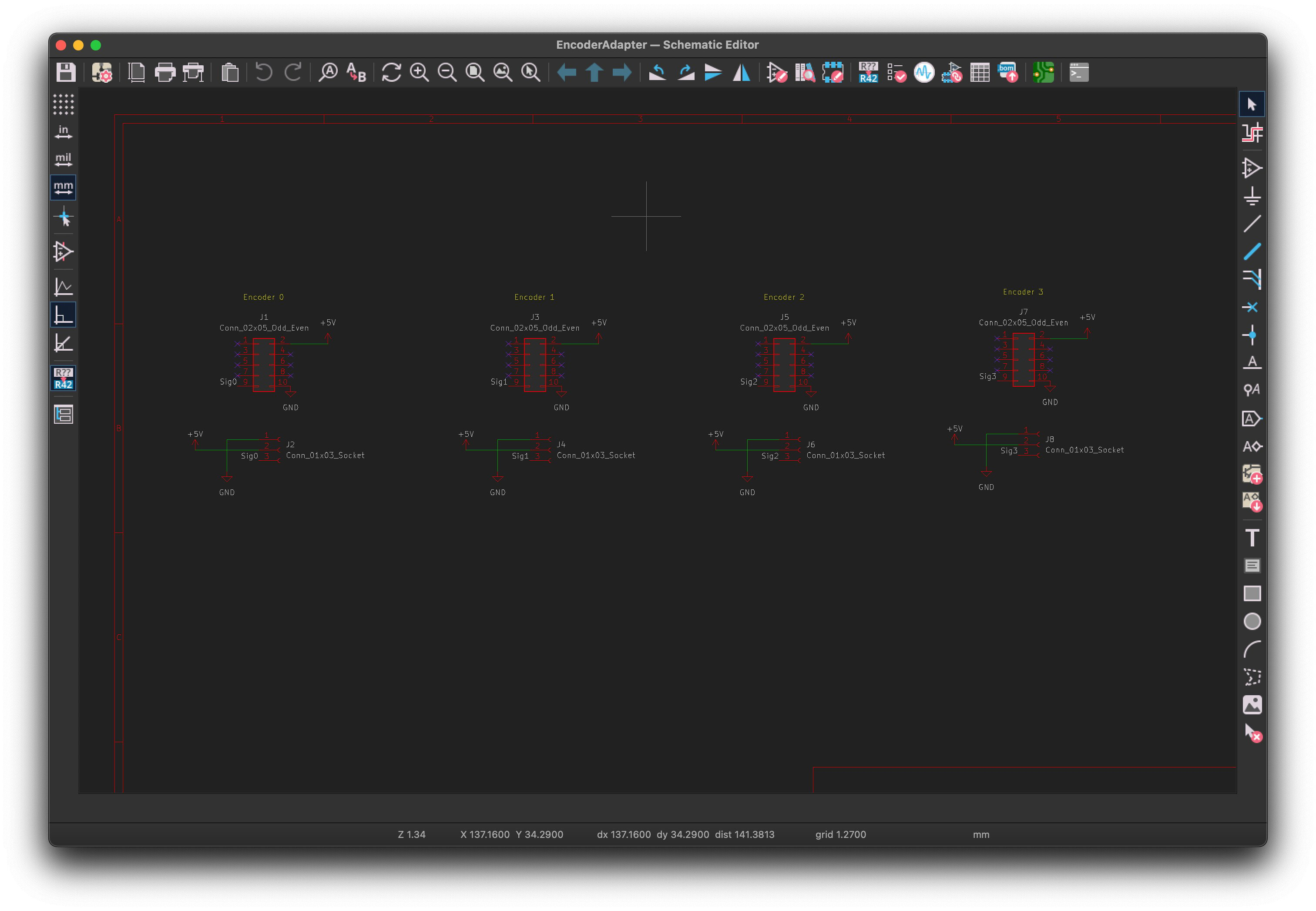Mirror selection horizontally

(741, 73)
